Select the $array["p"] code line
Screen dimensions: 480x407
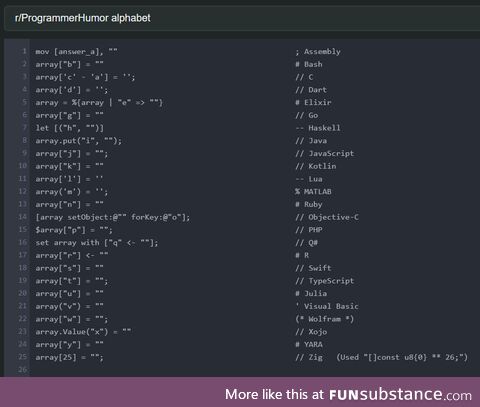point(74,230)
